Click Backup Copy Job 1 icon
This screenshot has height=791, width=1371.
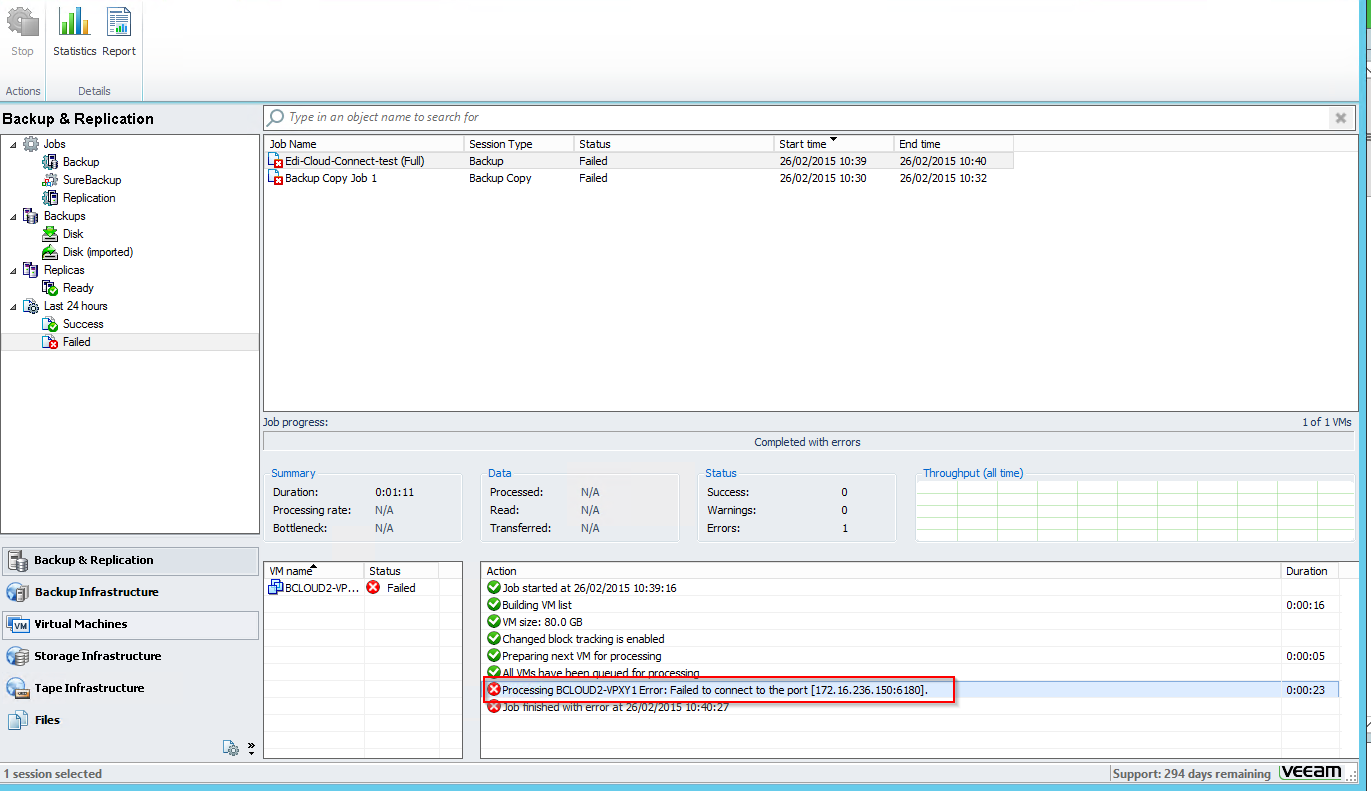click(276, 178)
